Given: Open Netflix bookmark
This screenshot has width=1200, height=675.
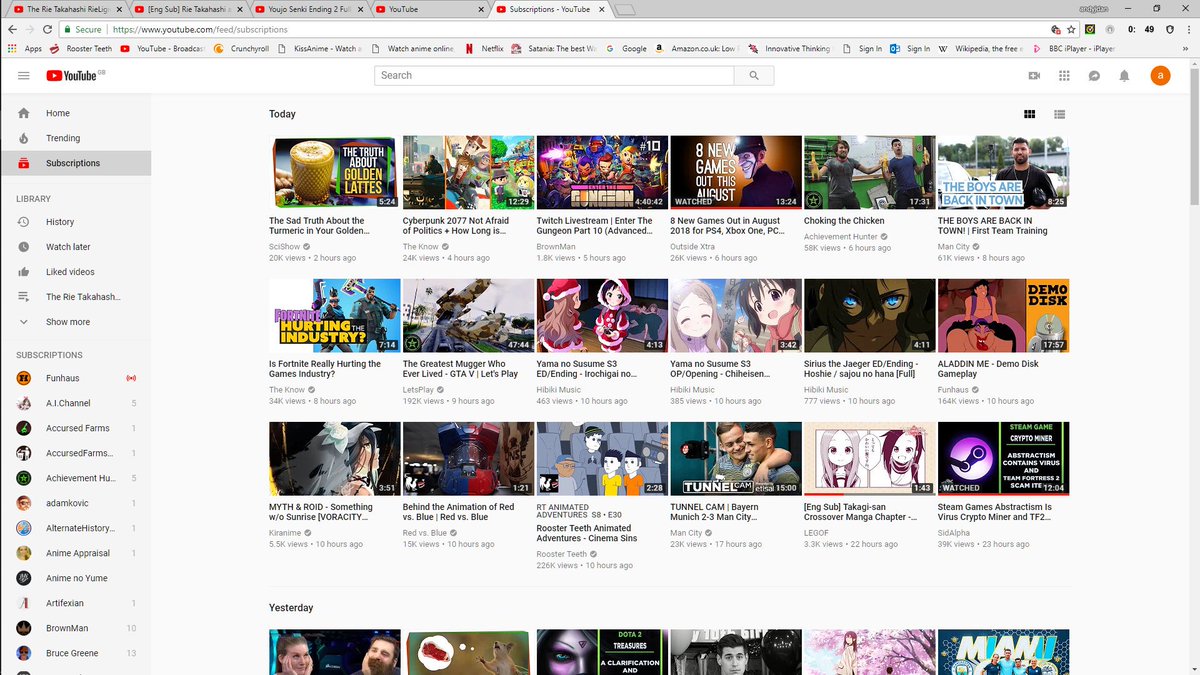Looking at the screenshot, I should (x=484, y=48).
